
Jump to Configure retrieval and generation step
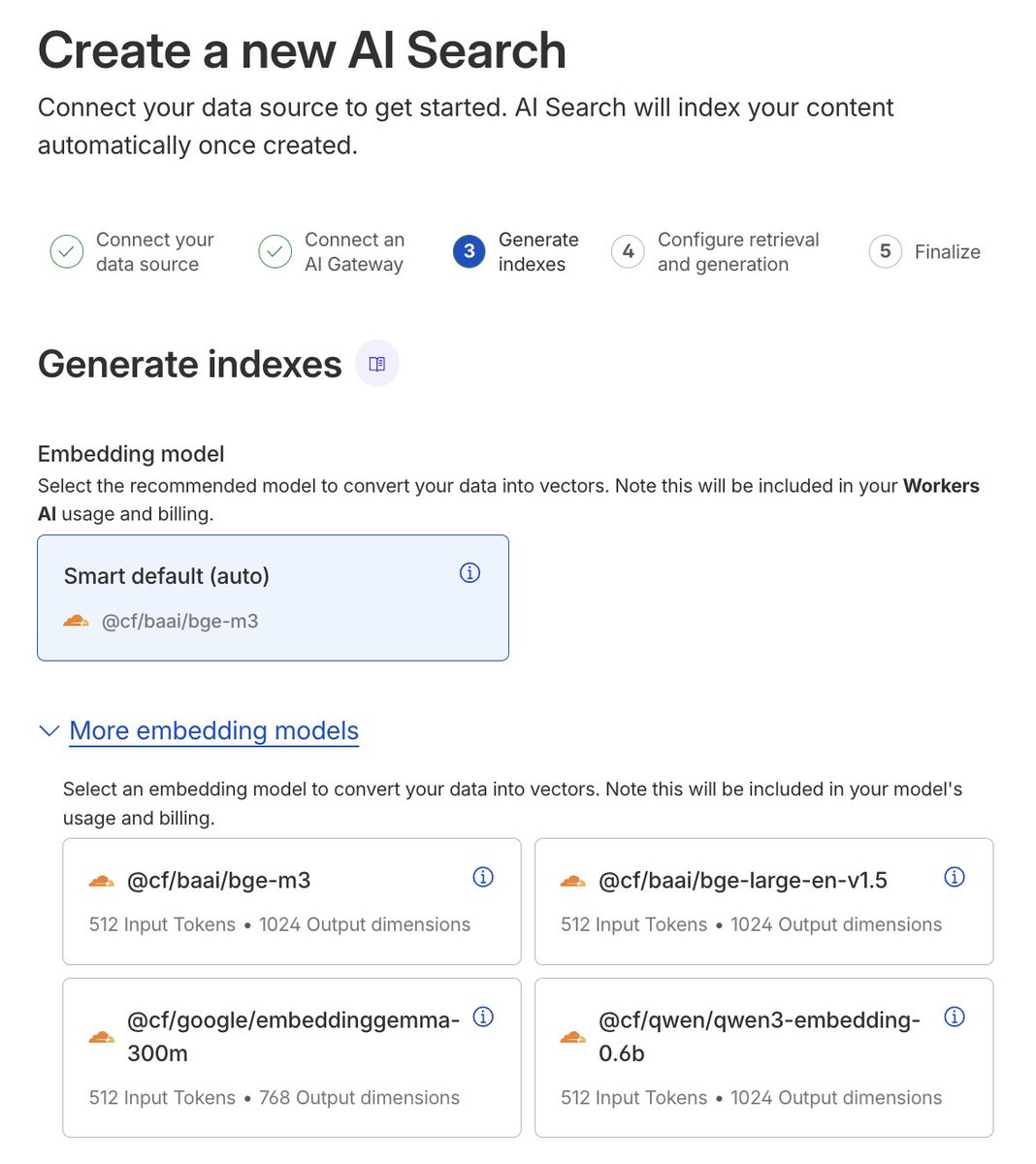[737, 252]
